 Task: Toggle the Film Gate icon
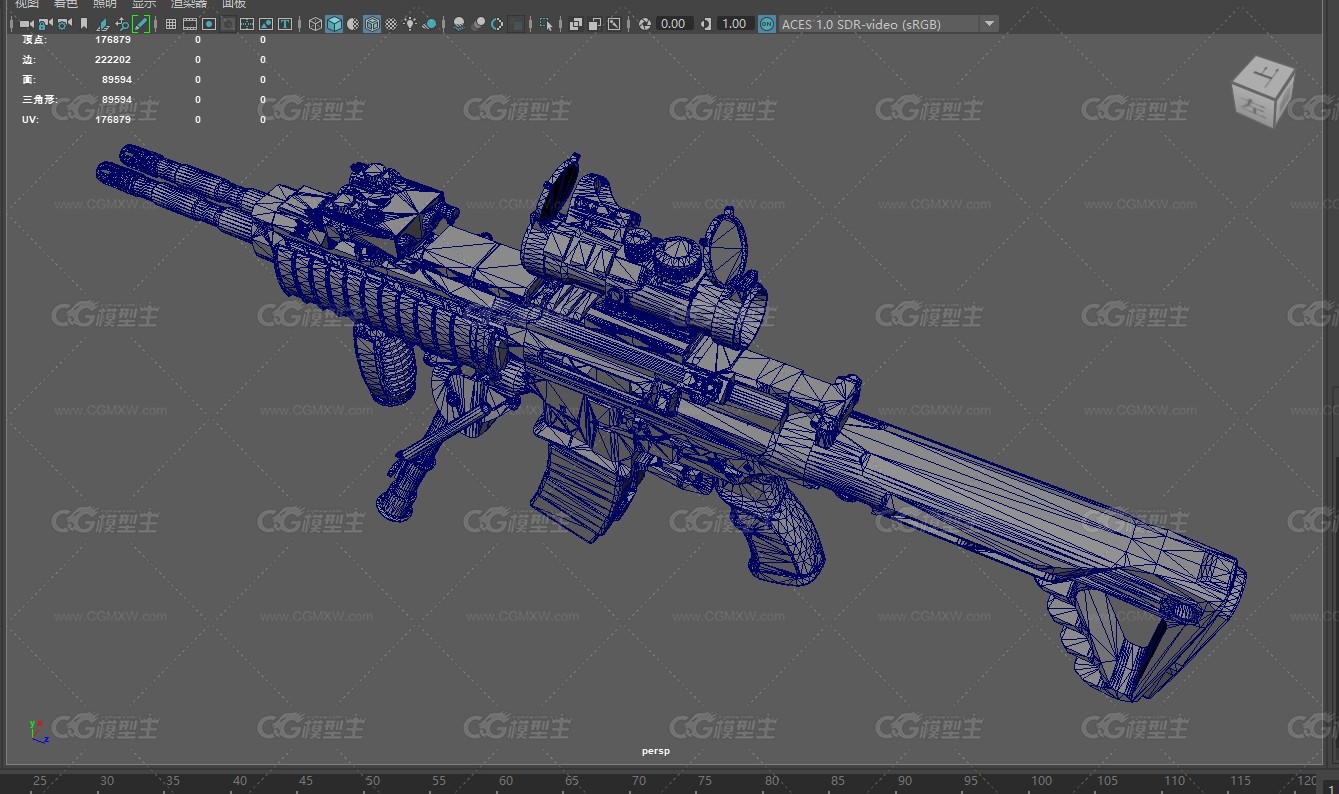pyautogui.click(x=190, y=24)
